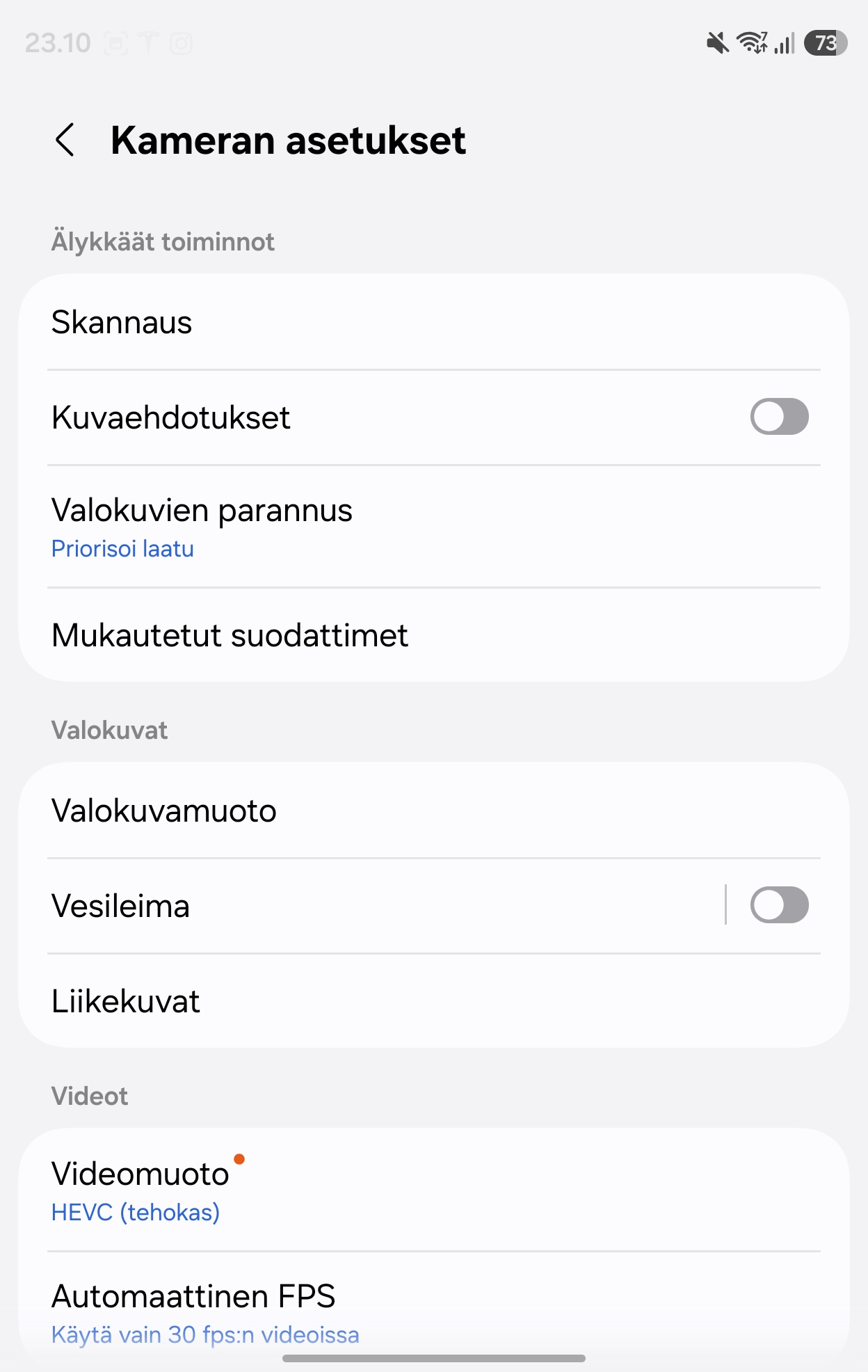Open Videomuoto HEVC format options
This screenshot has height=1372, width=868.
tap(434, 1190)
